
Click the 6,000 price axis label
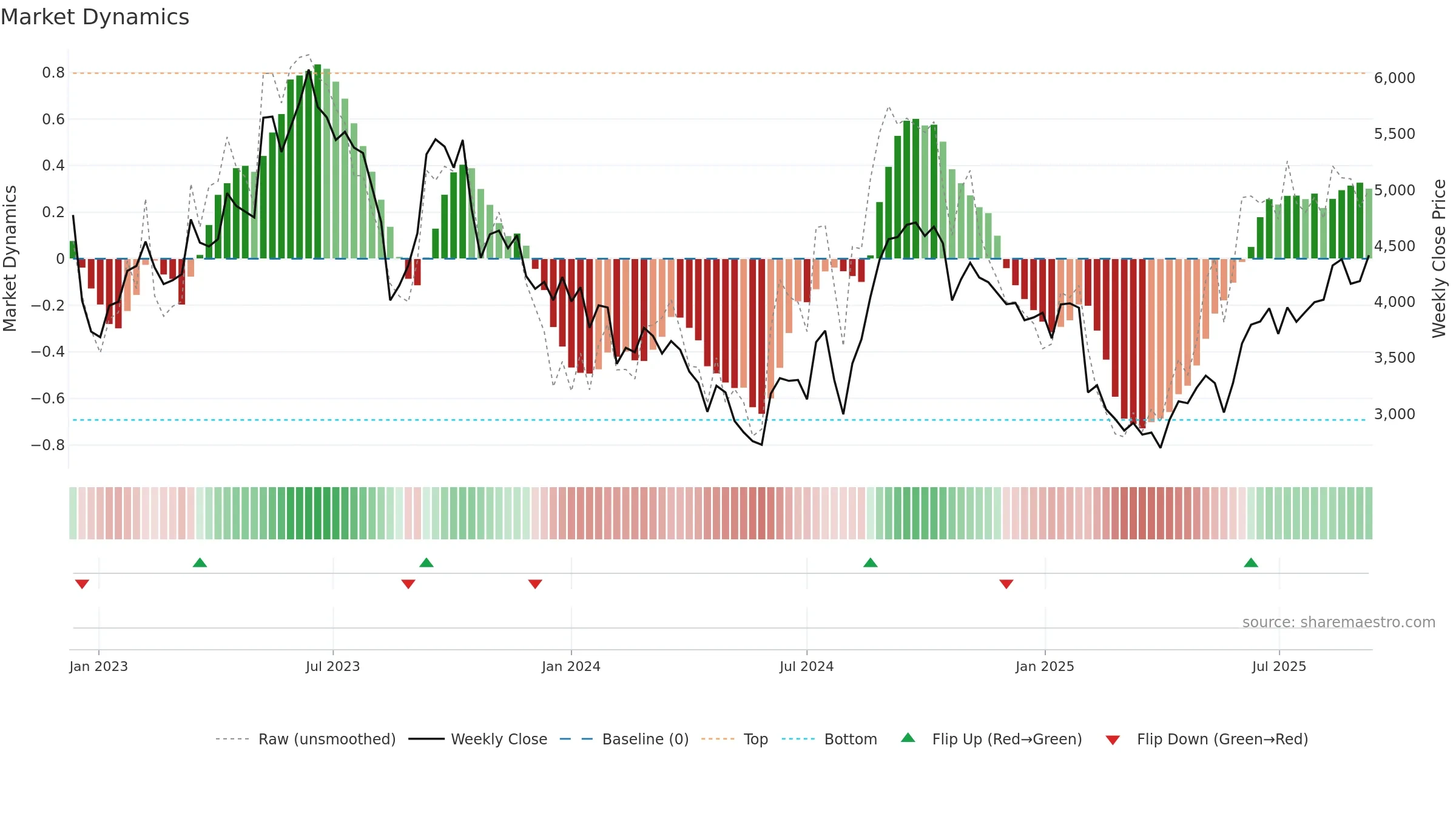pos(1395,78)
